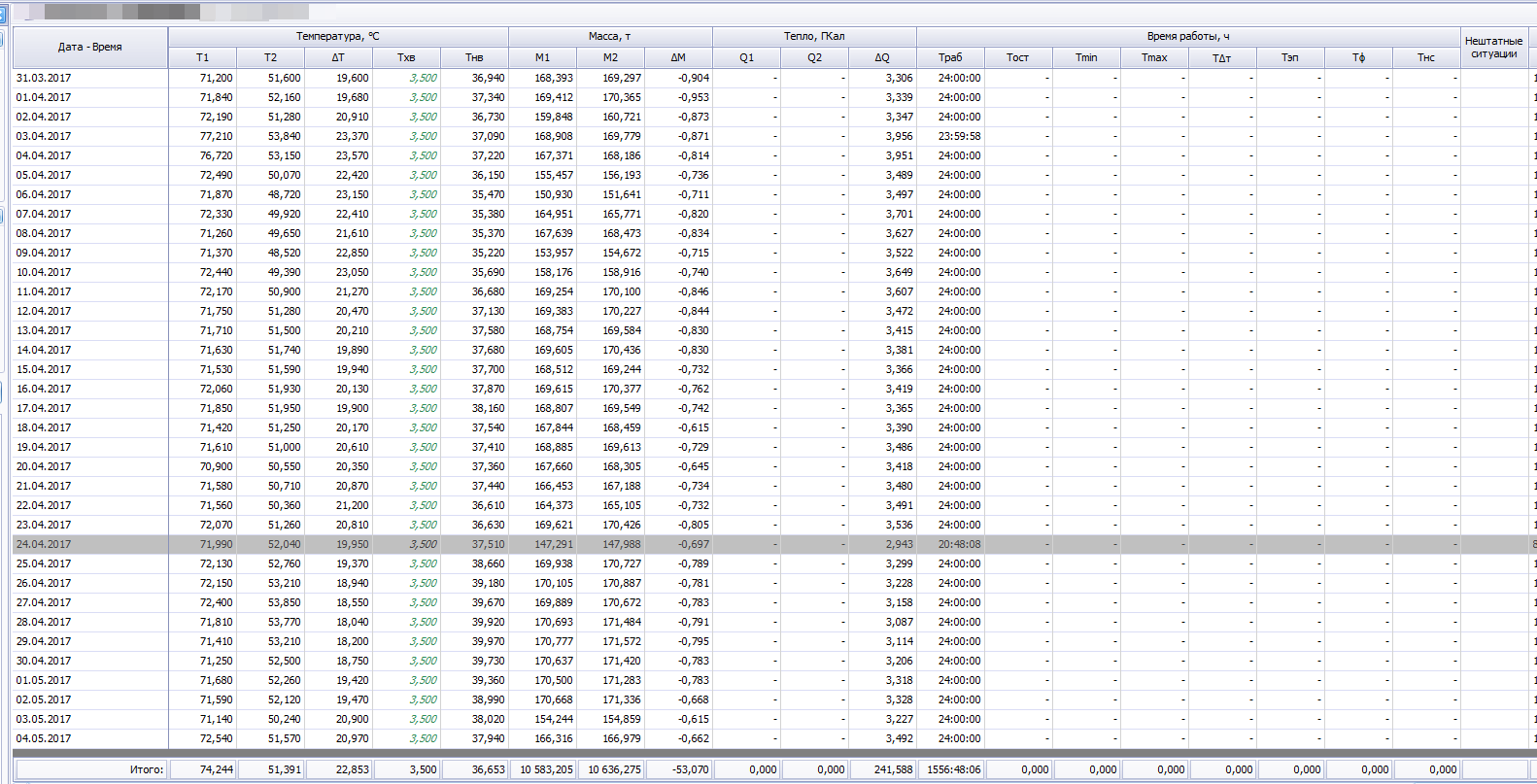Click the Нештатные ситуации column header
This screenshot has height=784, width=1537.
pos(1494,47)
